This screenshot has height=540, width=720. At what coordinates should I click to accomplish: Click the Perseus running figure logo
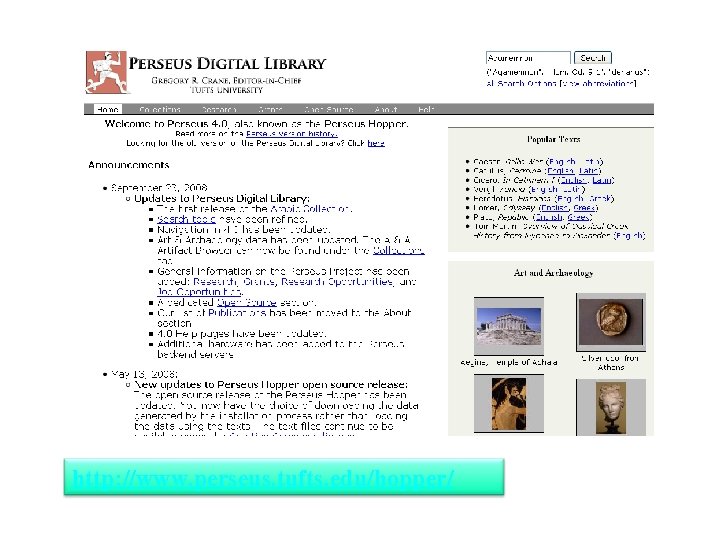[106, 73]
